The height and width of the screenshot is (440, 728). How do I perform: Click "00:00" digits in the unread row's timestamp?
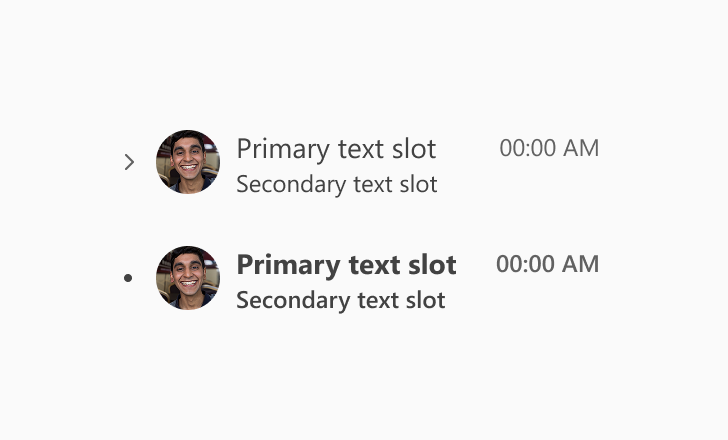coord(526,264)
